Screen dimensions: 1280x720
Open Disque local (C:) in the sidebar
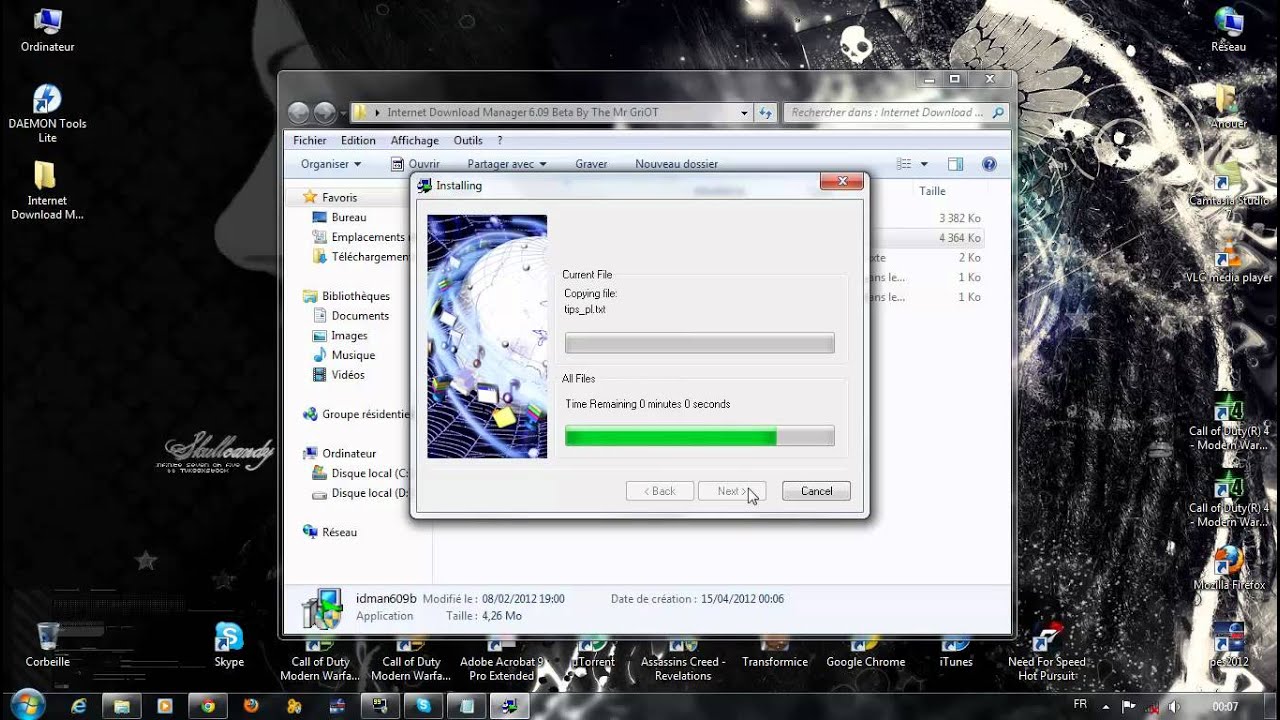click(x=360, y=473)
